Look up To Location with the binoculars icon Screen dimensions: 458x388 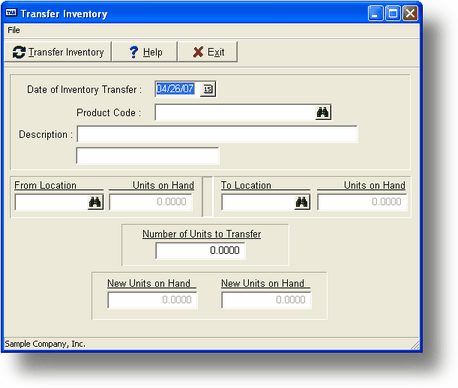302,202
